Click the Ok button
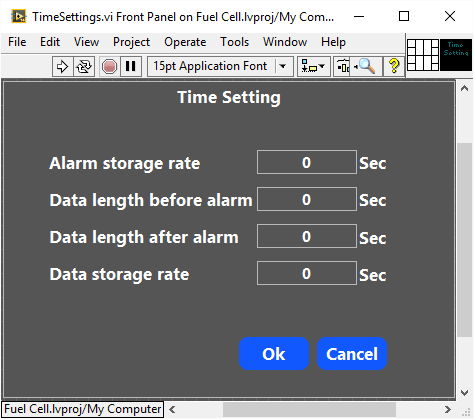Viewport: 474px width, 419px height. click(274, 354)
